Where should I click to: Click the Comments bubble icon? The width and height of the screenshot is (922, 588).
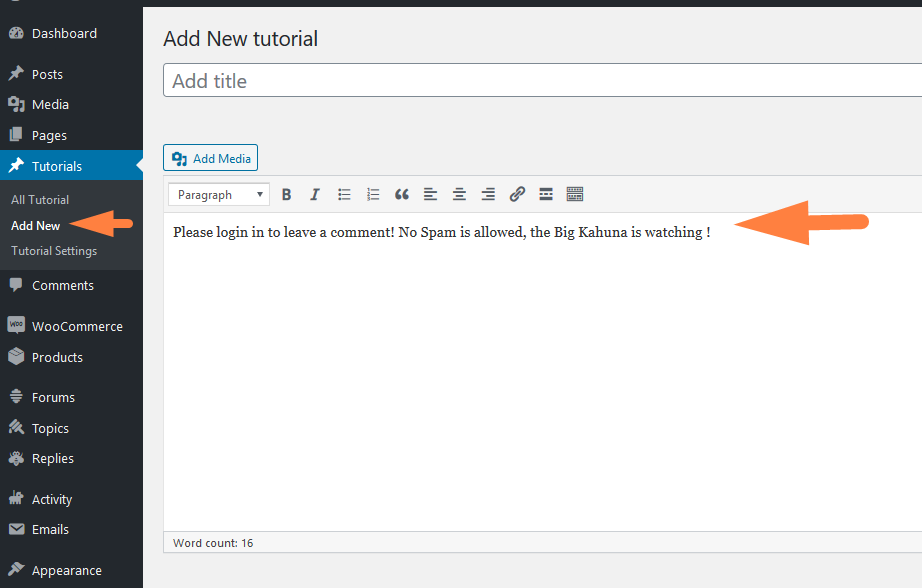pyautogui.click(x=16, y=285)
